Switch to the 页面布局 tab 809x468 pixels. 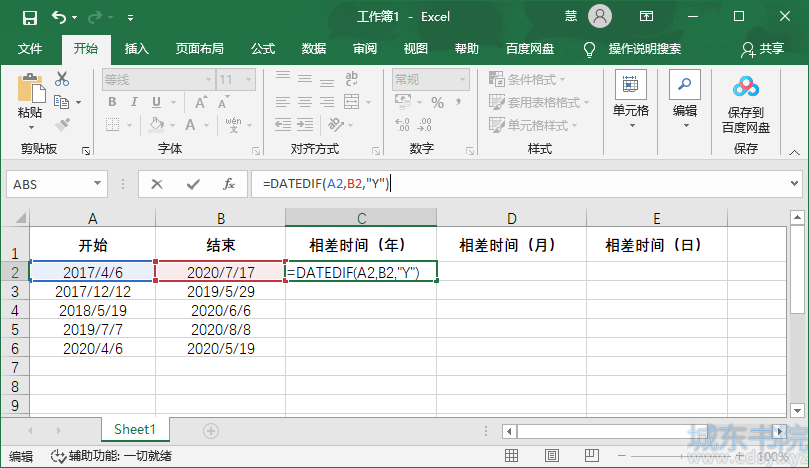[199, 49]
